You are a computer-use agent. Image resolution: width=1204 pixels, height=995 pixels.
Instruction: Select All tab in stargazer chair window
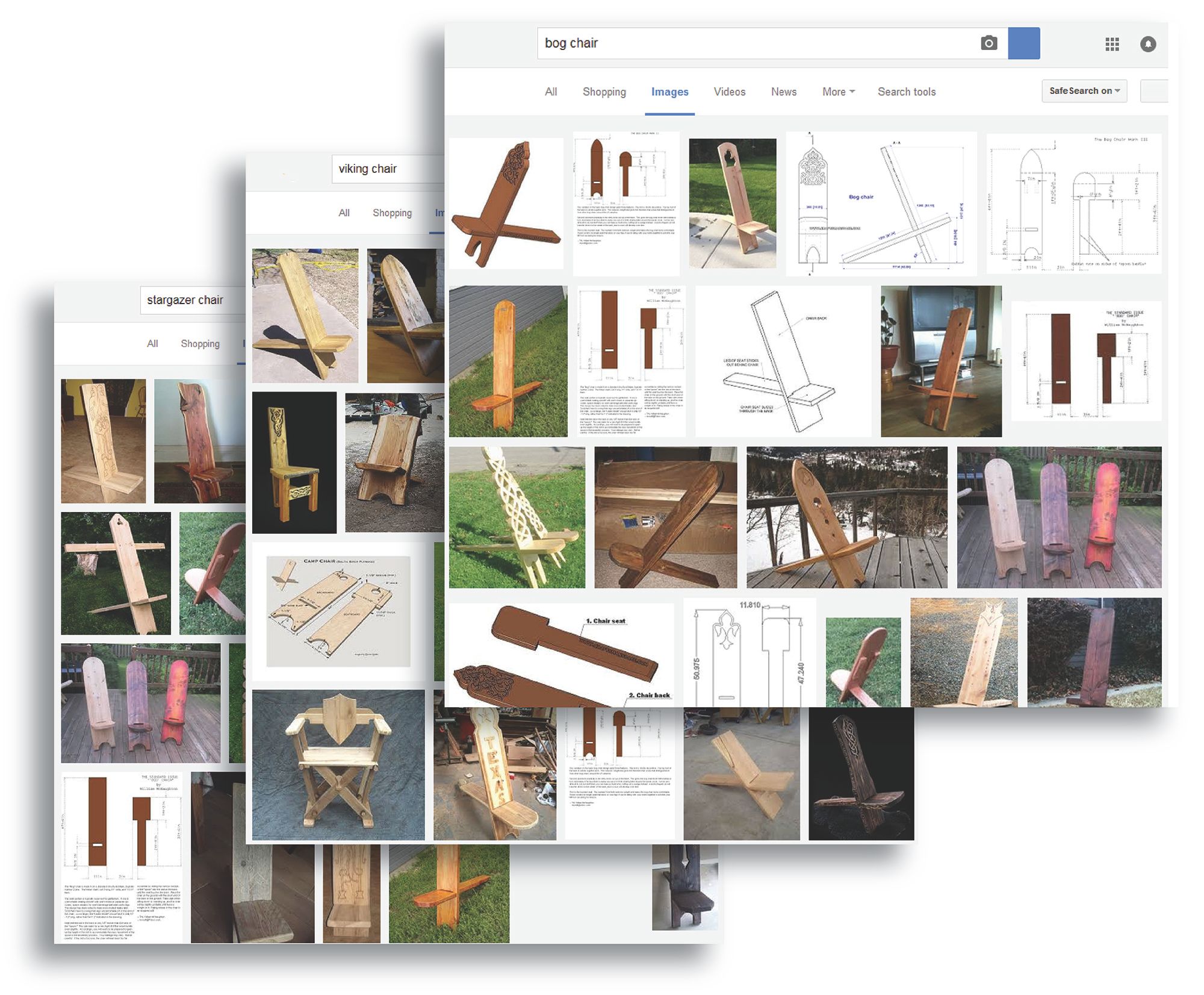(152, 343)
